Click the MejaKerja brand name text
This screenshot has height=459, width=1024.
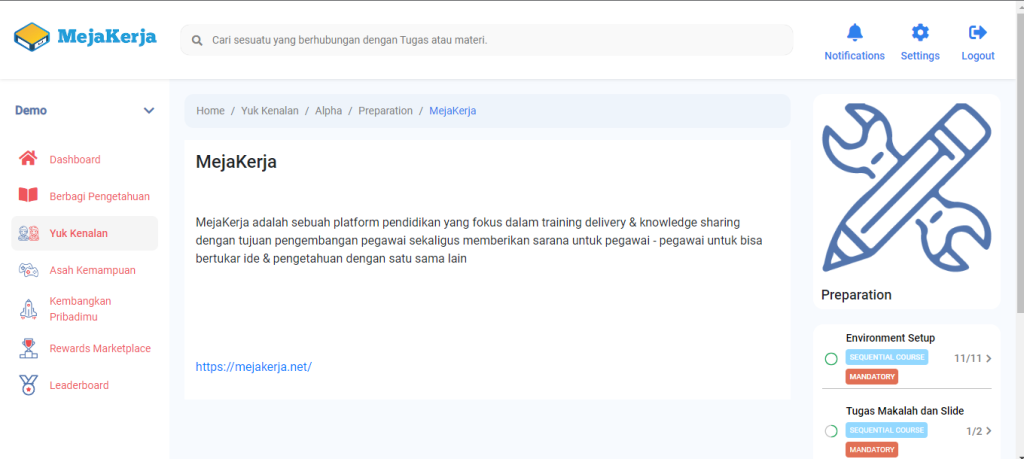(106, 37)
